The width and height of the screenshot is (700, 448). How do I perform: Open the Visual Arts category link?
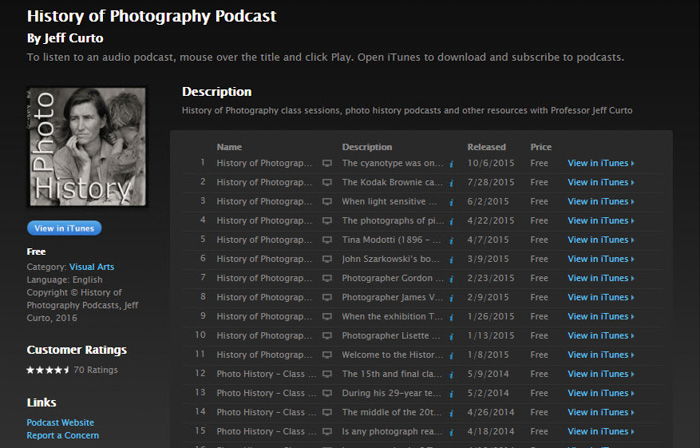[x=92, y=267]
